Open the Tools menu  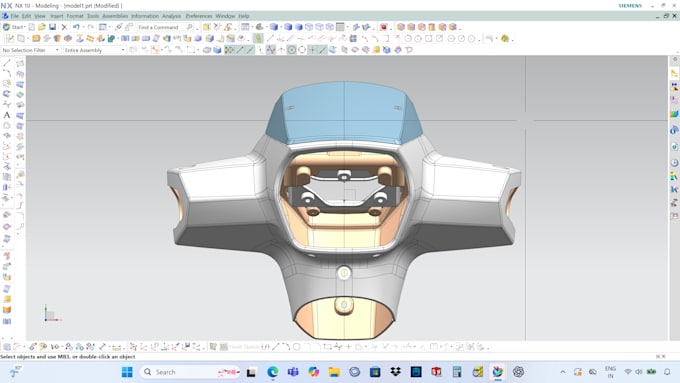[x=93, y=16]
